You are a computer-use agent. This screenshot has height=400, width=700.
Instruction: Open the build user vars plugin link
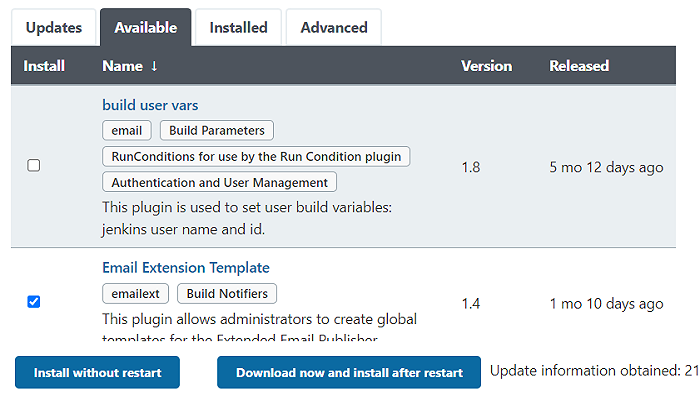click(x=150, y=105)
